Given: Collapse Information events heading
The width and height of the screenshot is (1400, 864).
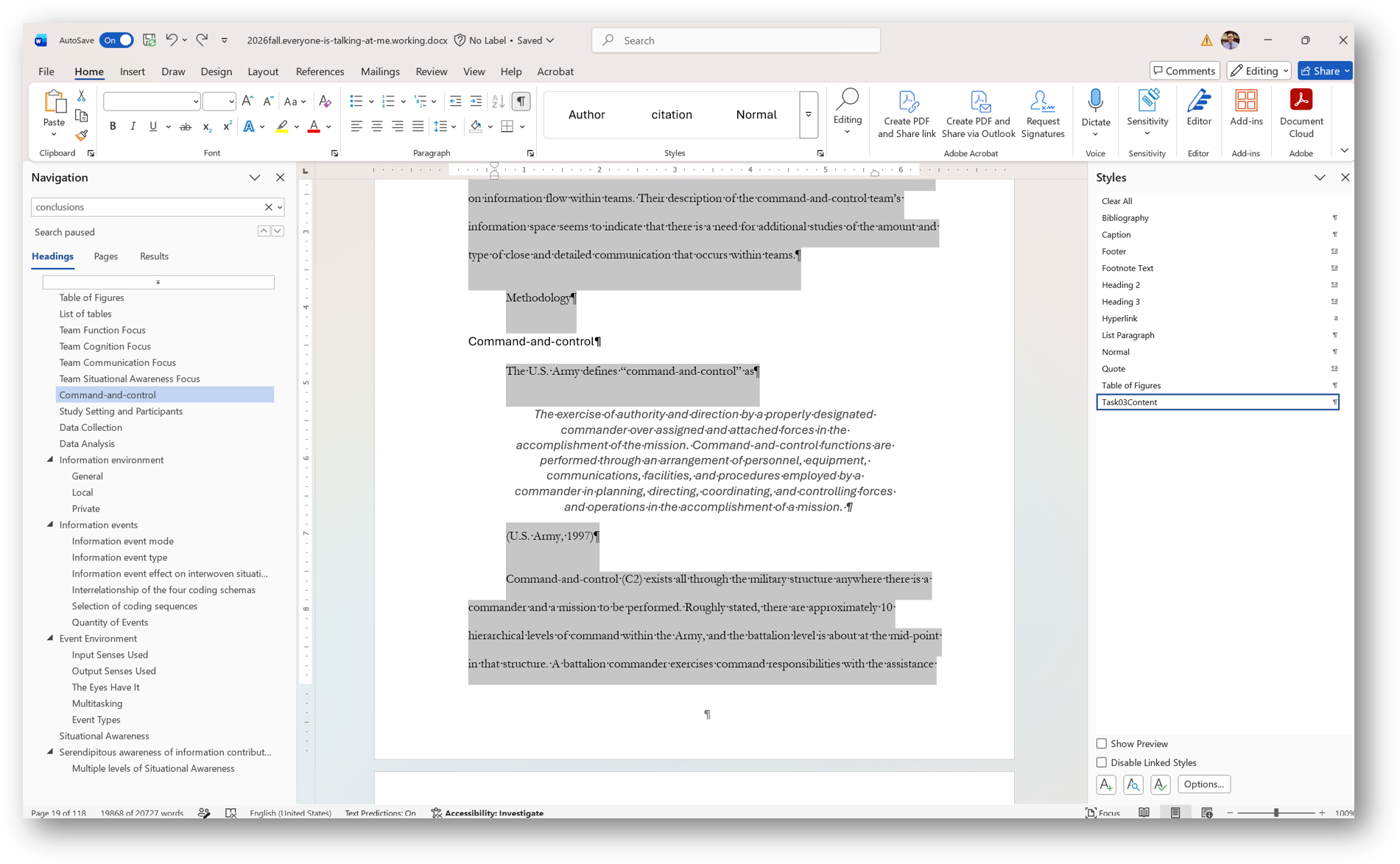Looking at the screenshot, I should (50, 524).
